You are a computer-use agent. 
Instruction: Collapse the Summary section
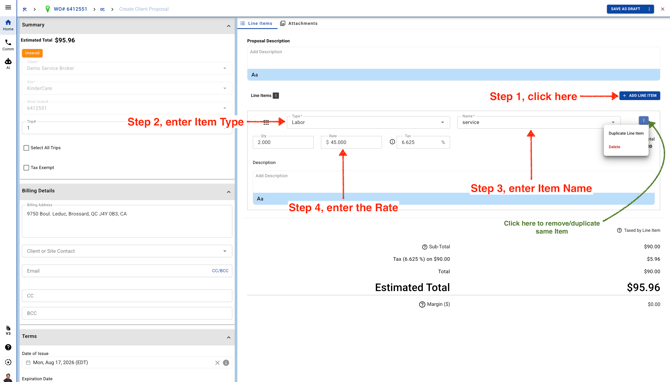228,26
